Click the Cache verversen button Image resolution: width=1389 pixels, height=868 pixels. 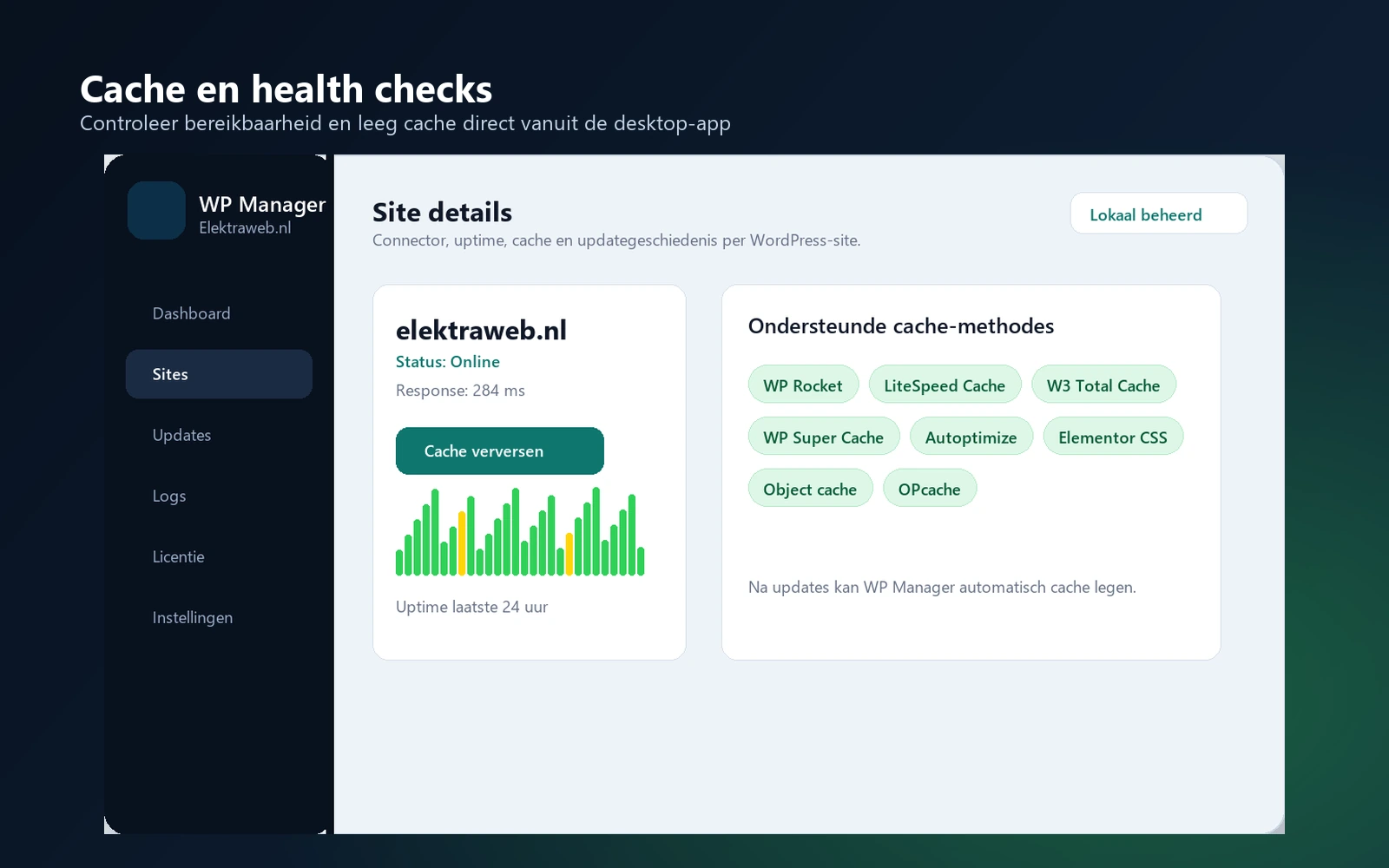[x=500, y=450]
